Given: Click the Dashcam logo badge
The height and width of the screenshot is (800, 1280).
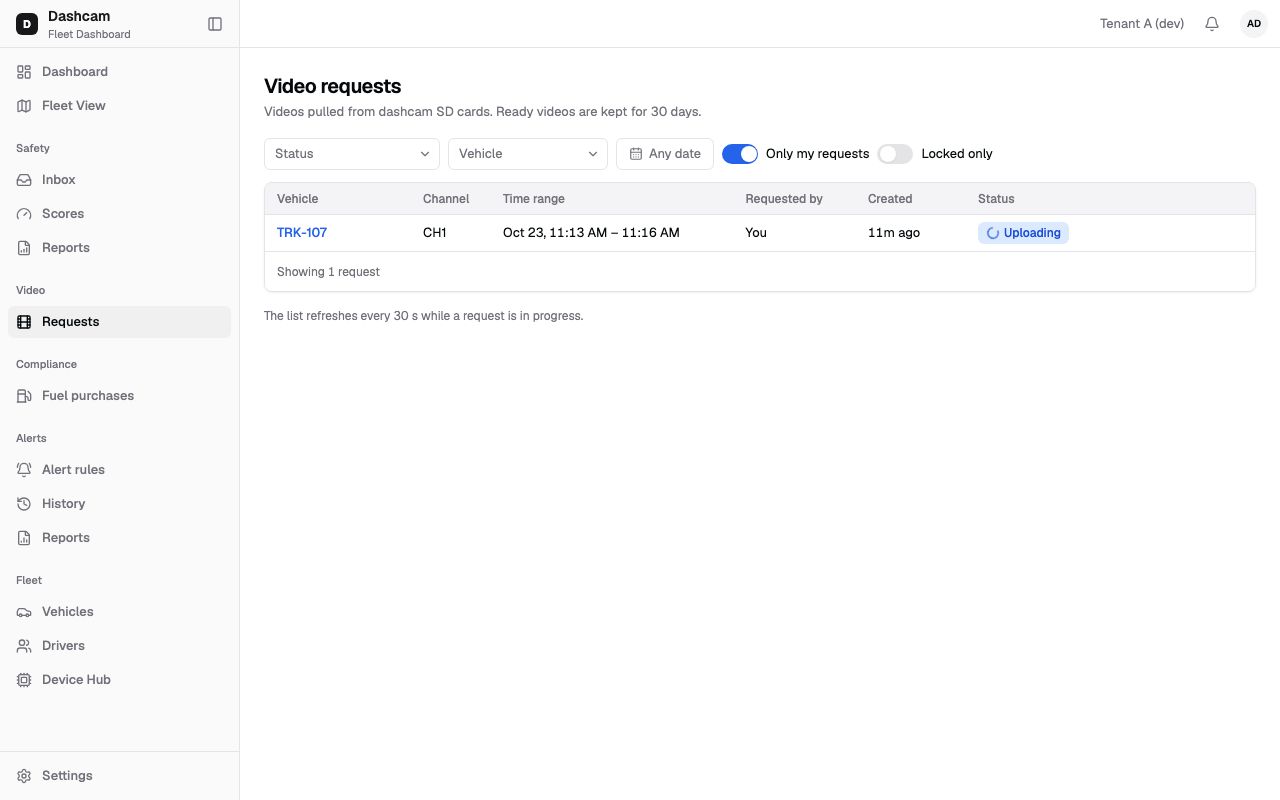Looking at the screenshot, I should (x=27, y=24).
